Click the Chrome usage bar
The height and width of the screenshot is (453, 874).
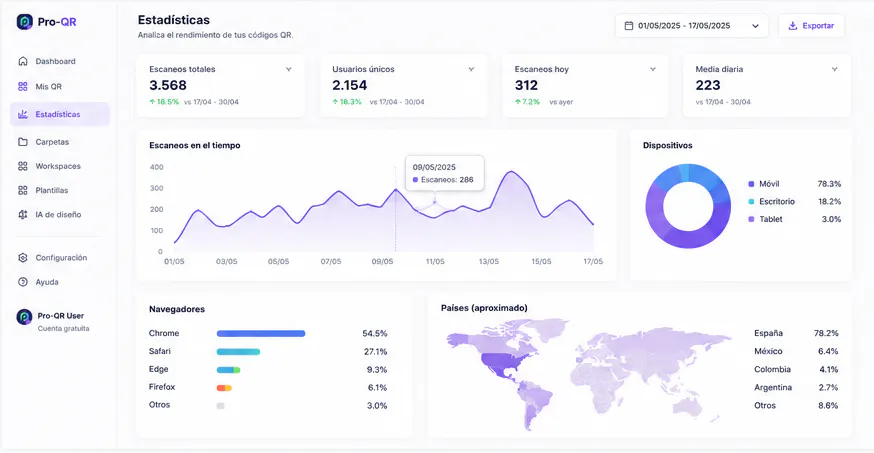point(261,334)
